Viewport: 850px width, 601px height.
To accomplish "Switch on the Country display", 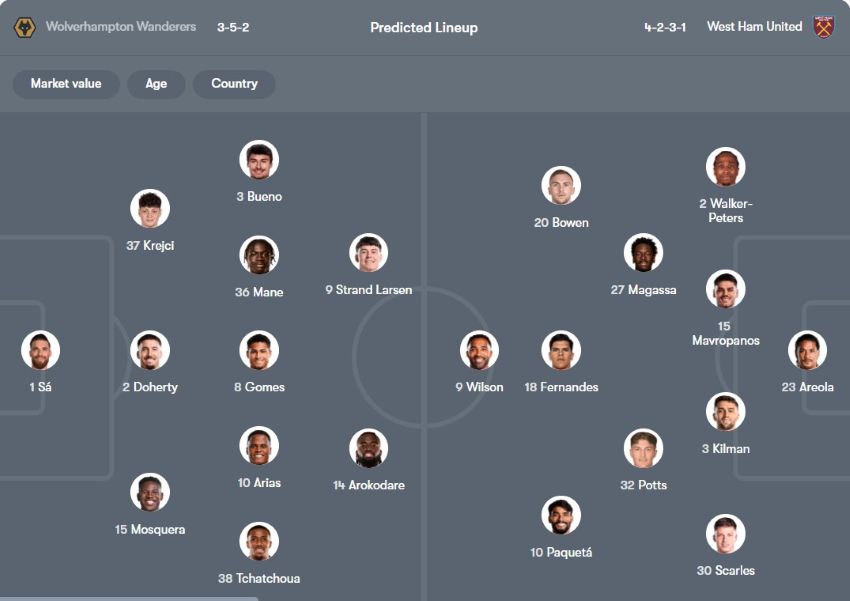I will (234, 84).
